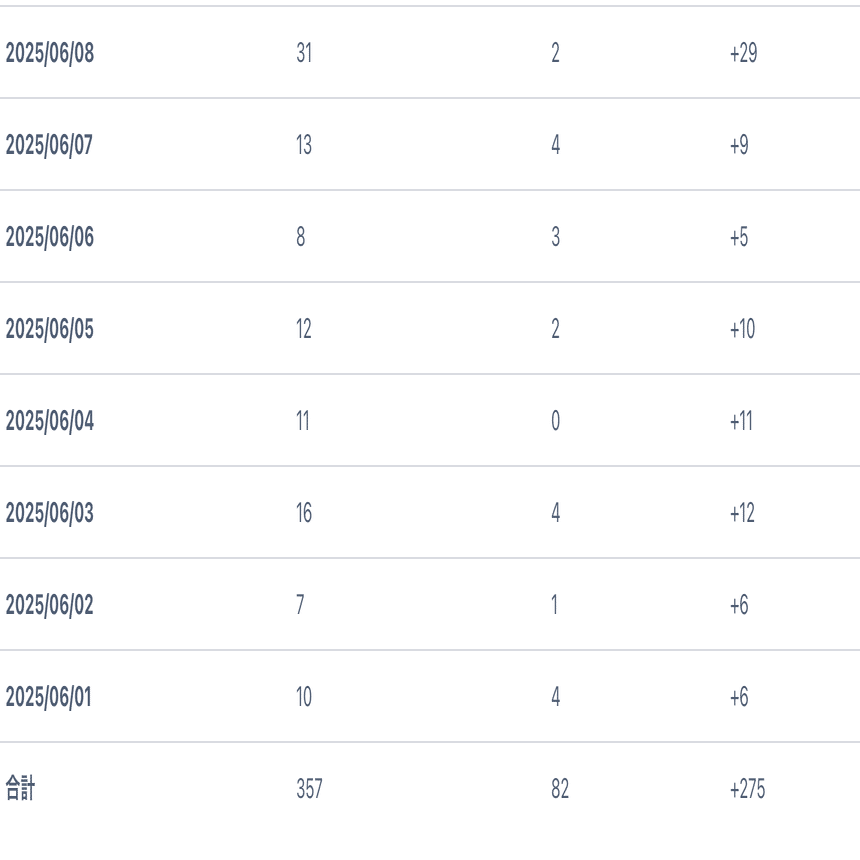This screenshot has width=860, height=860.
Task: Select the 2025/06/05 date label
Action: [x=50, y=329]
